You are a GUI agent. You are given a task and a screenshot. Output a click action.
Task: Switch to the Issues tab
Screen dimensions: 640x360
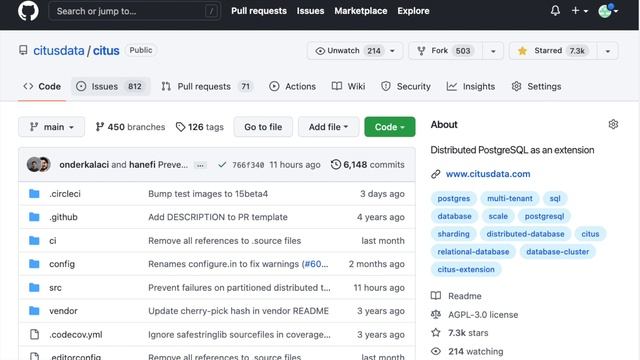[111, 87]
